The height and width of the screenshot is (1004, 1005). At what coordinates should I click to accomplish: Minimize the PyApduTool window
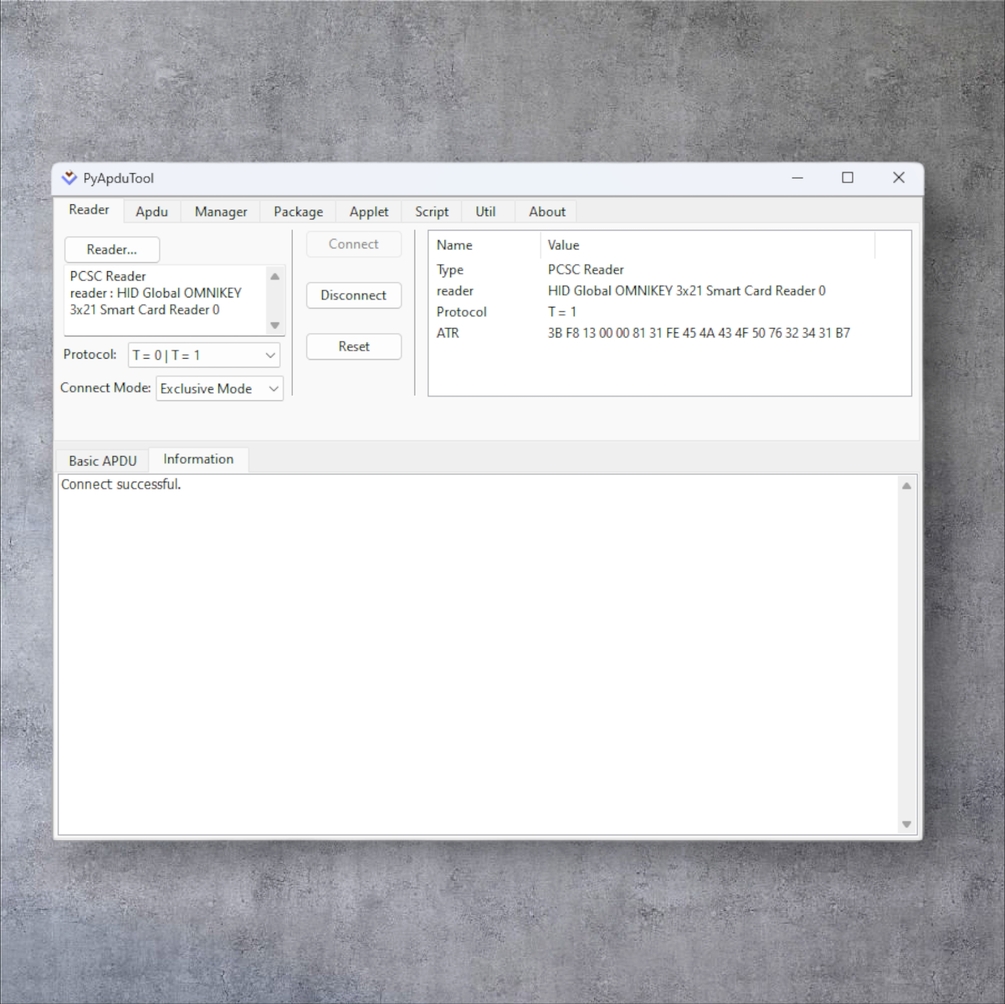tap(797, 178)
